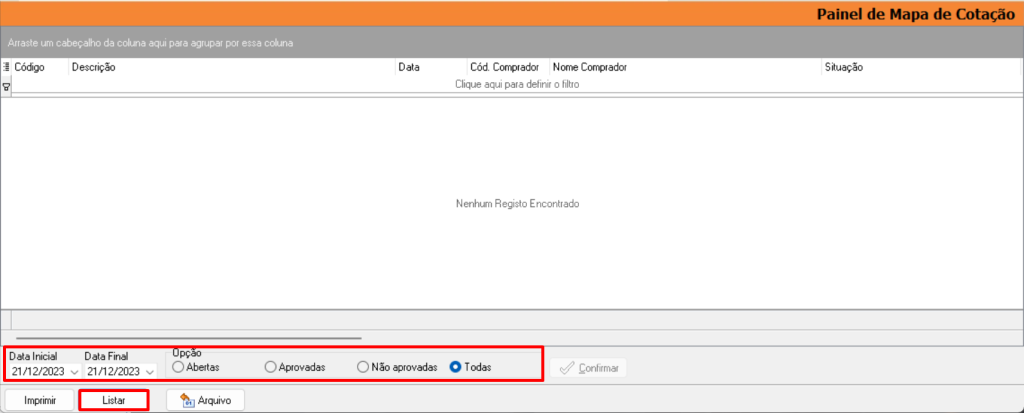The width and height of the screenshot is (1024, 413).
Task: Click the Data Inicial date field value
Action: click(38, 372)
